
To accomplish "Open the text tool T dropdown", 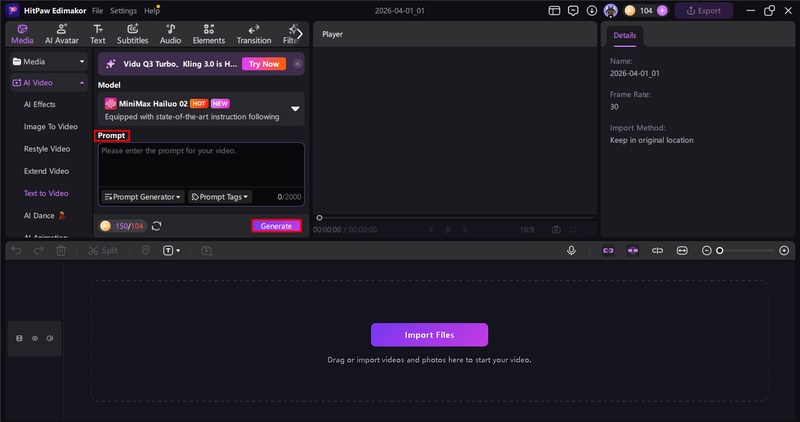I will click(171, 251).
